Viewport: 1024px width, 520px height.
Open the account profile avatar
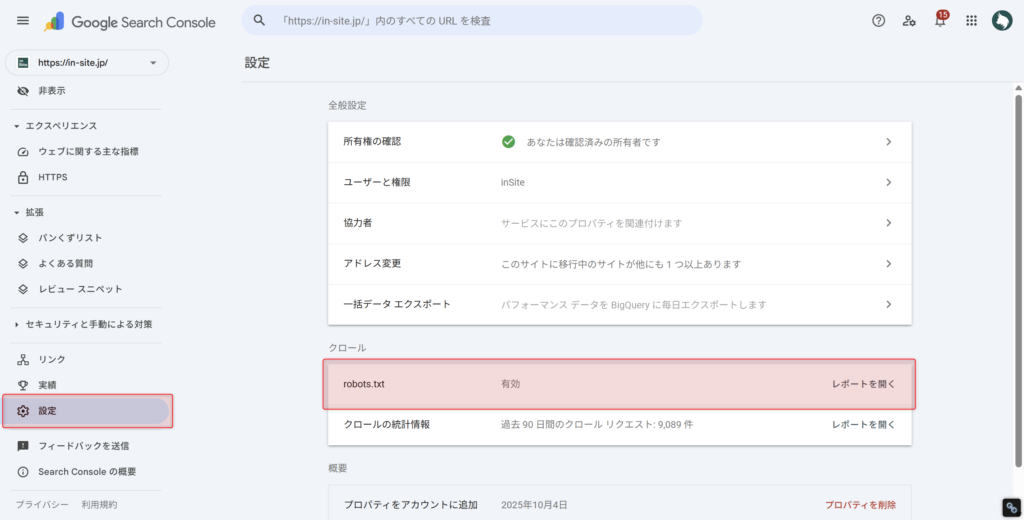pos(1002,21)
